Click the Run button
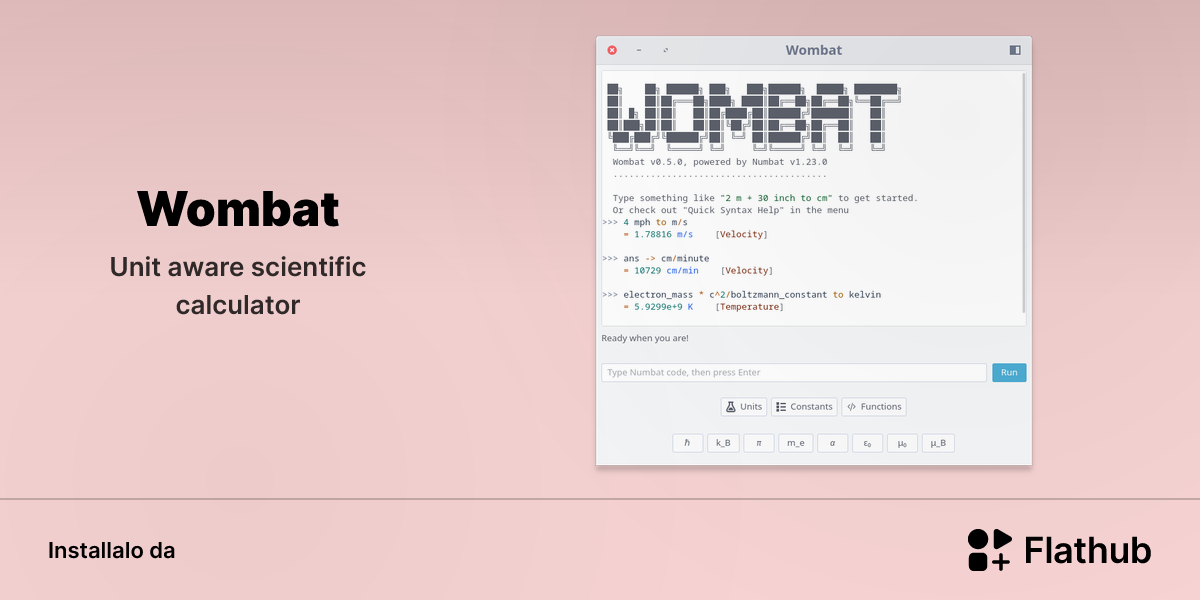The image size is (1200, 600). (1009, 372)
